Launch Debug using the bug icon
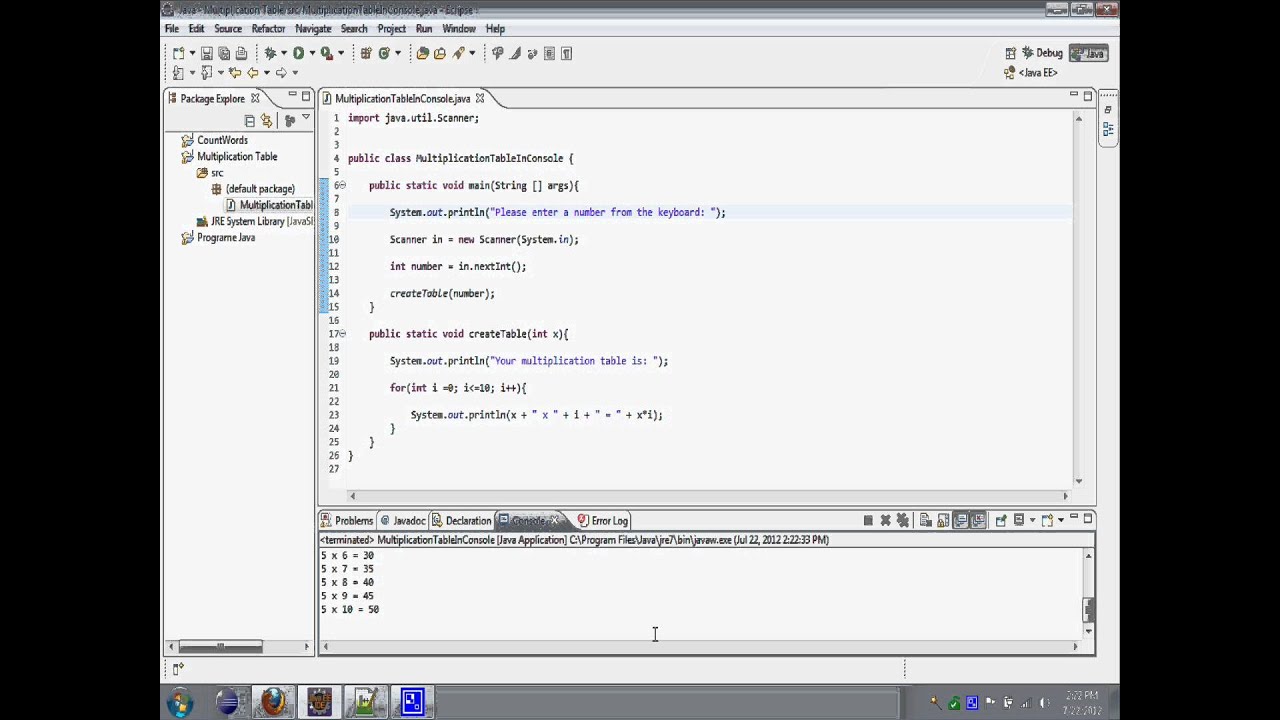 click(x=271, y=53)
